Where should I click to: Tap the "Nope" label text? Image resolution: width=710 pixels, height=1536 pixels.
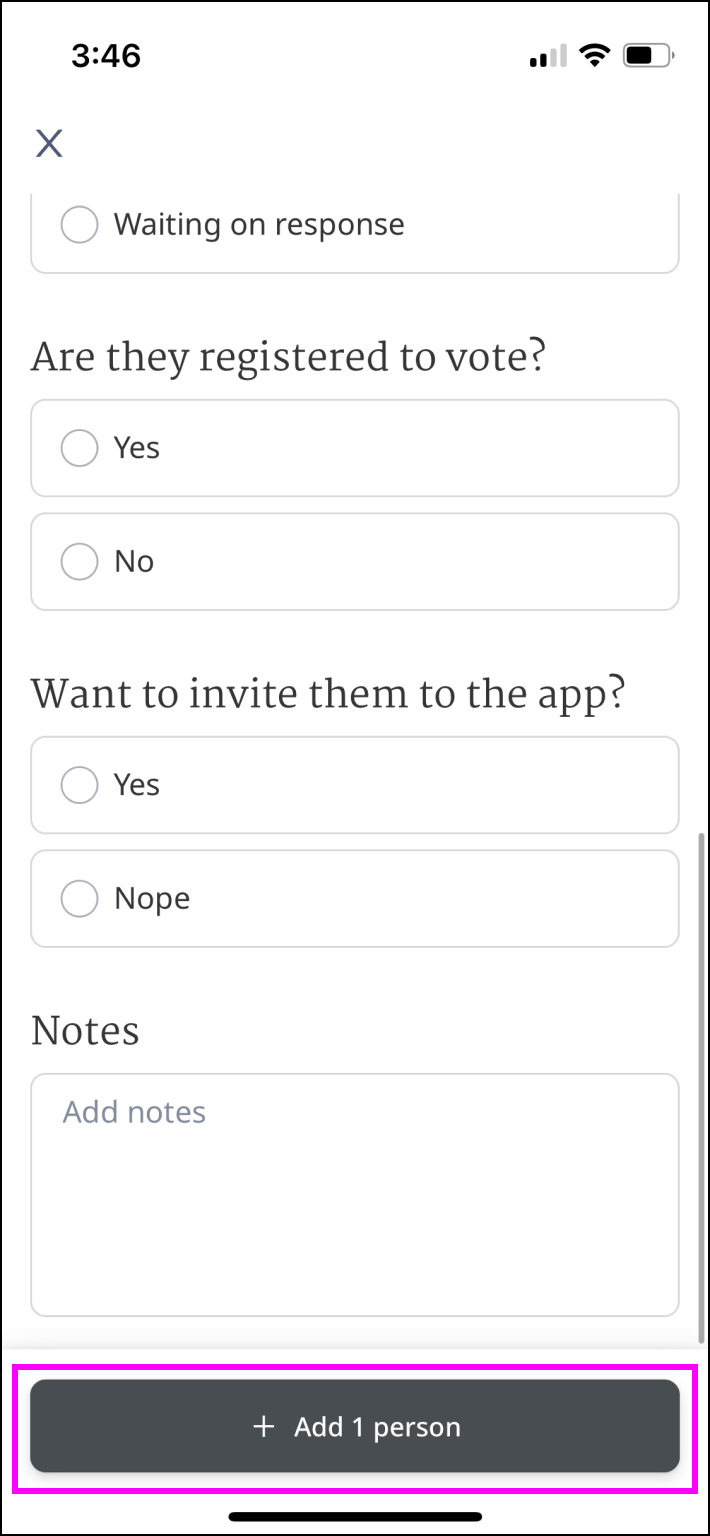152,898
